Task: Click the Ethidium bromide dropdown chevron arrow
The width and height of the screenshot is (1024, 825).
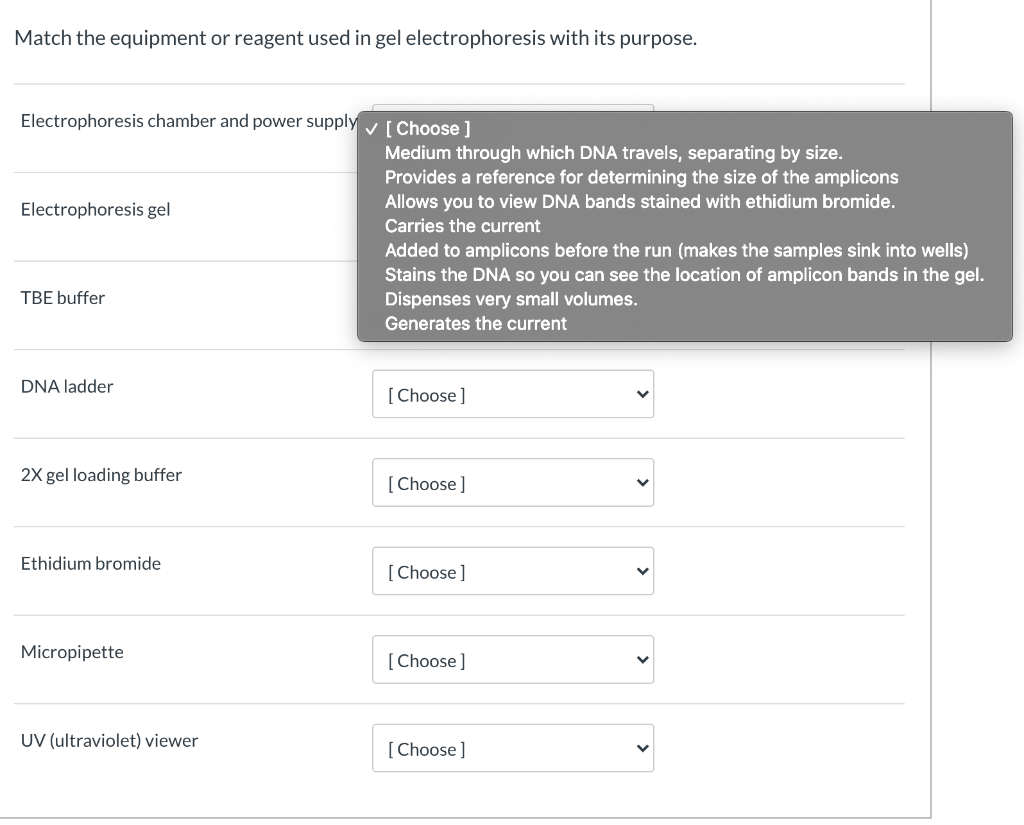Action: pos(643,572)
